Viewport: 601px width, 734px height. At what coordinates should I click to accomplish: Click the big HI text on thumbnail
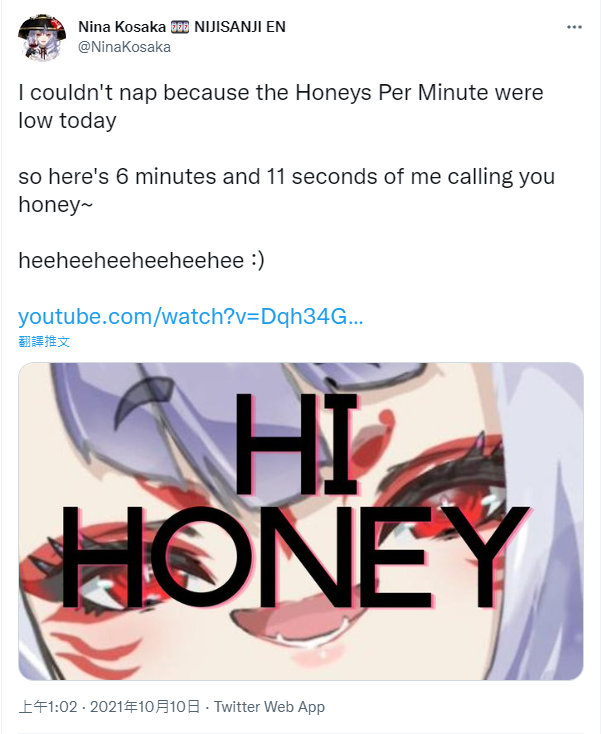coord(297,444)
